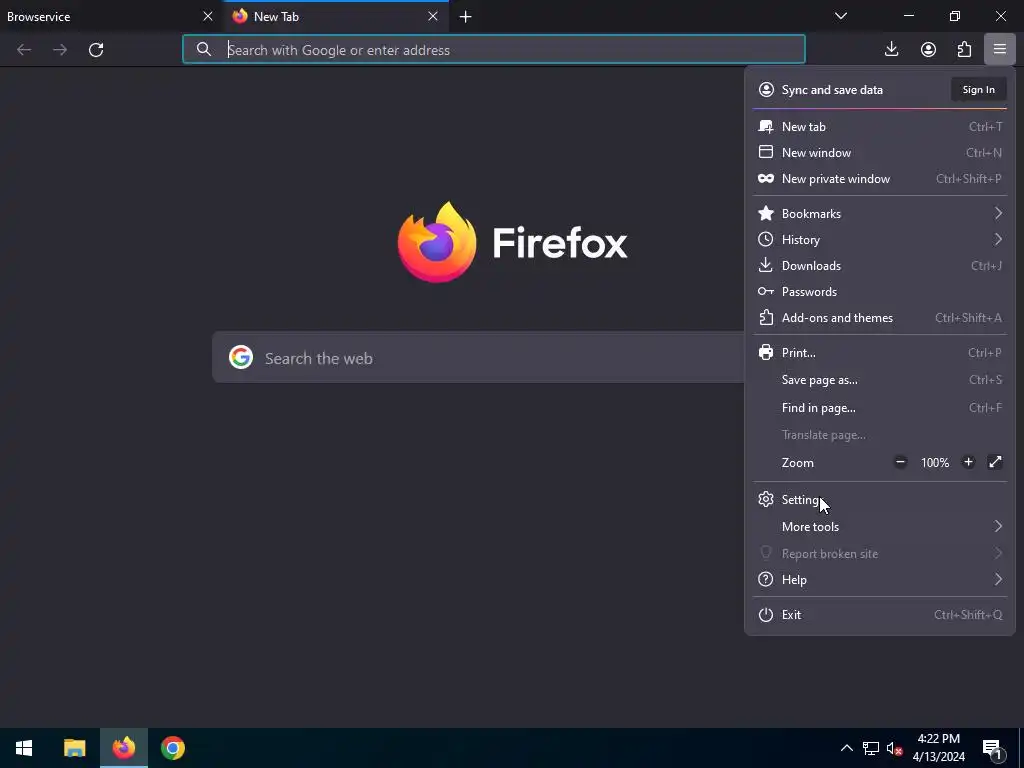This screenshot has height=768, width=1024.
Task: Select Print... from menu
Action: click(880, 353)
